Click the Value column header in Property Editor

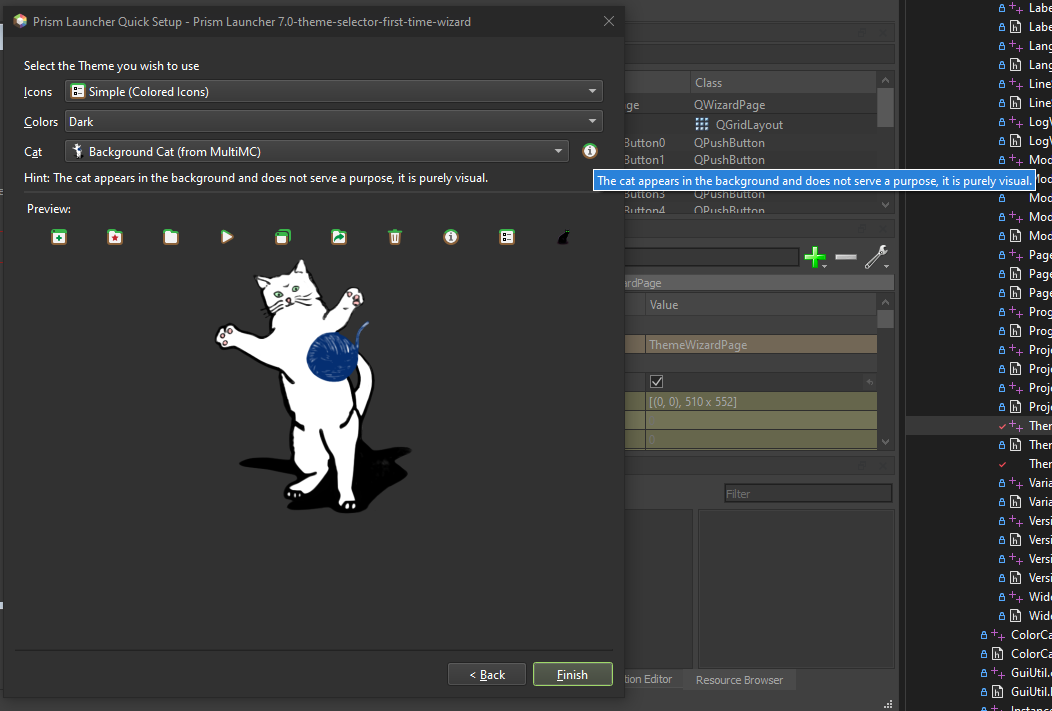(761, 305)
